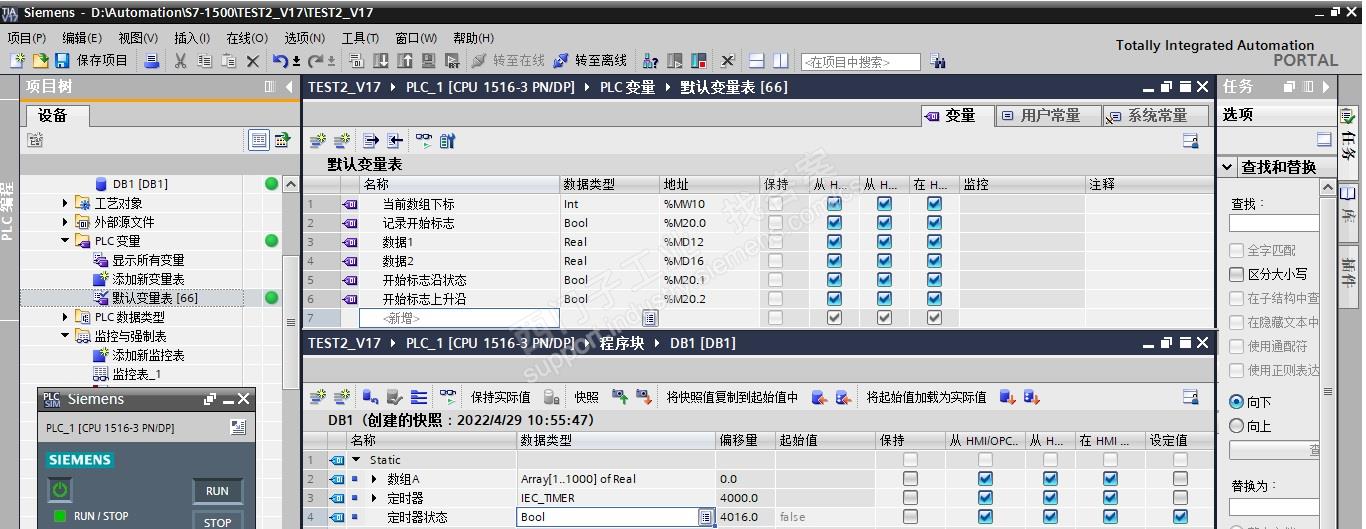Click the Upload from device icon

pos(405,60)
